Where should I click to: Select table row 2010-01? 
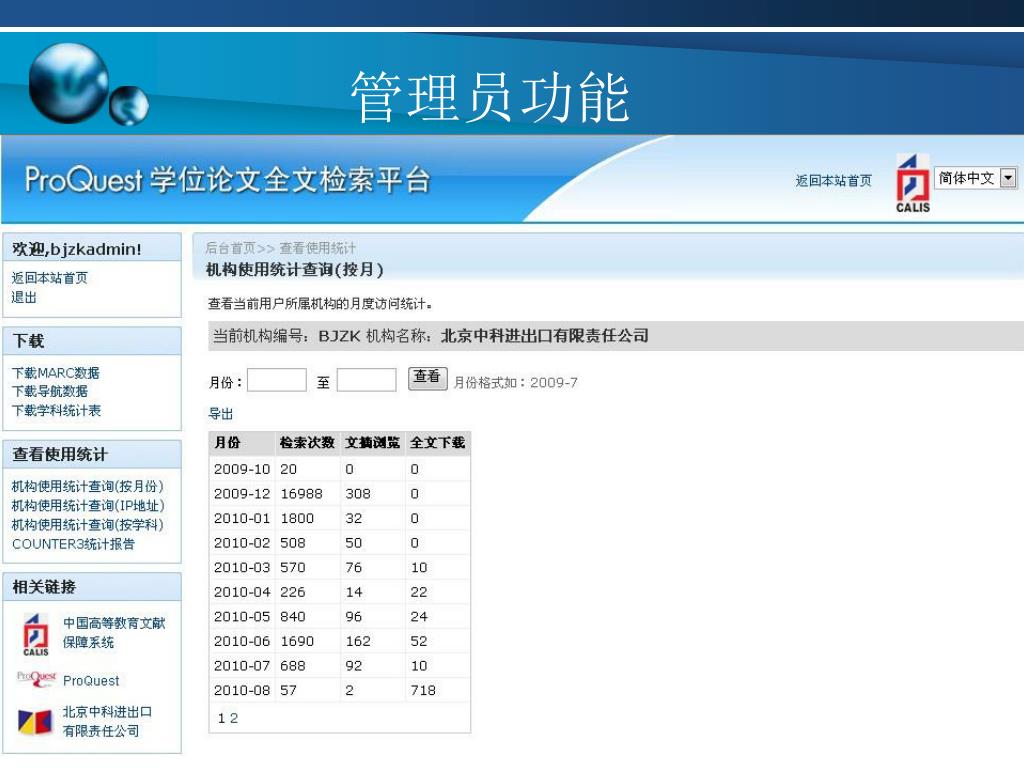pos(340,519)
